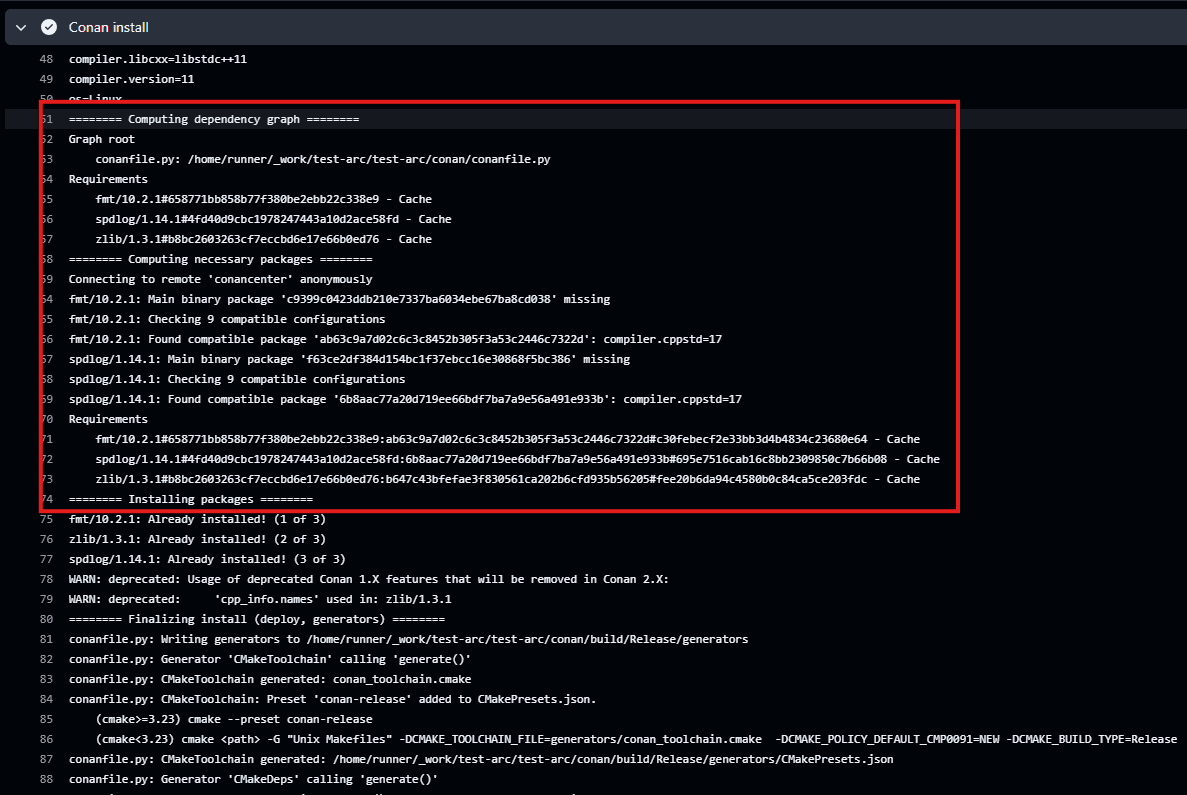Click line number 86 in the gutter
Viewport: 1187px width, 795px height.
pos(46,739)
